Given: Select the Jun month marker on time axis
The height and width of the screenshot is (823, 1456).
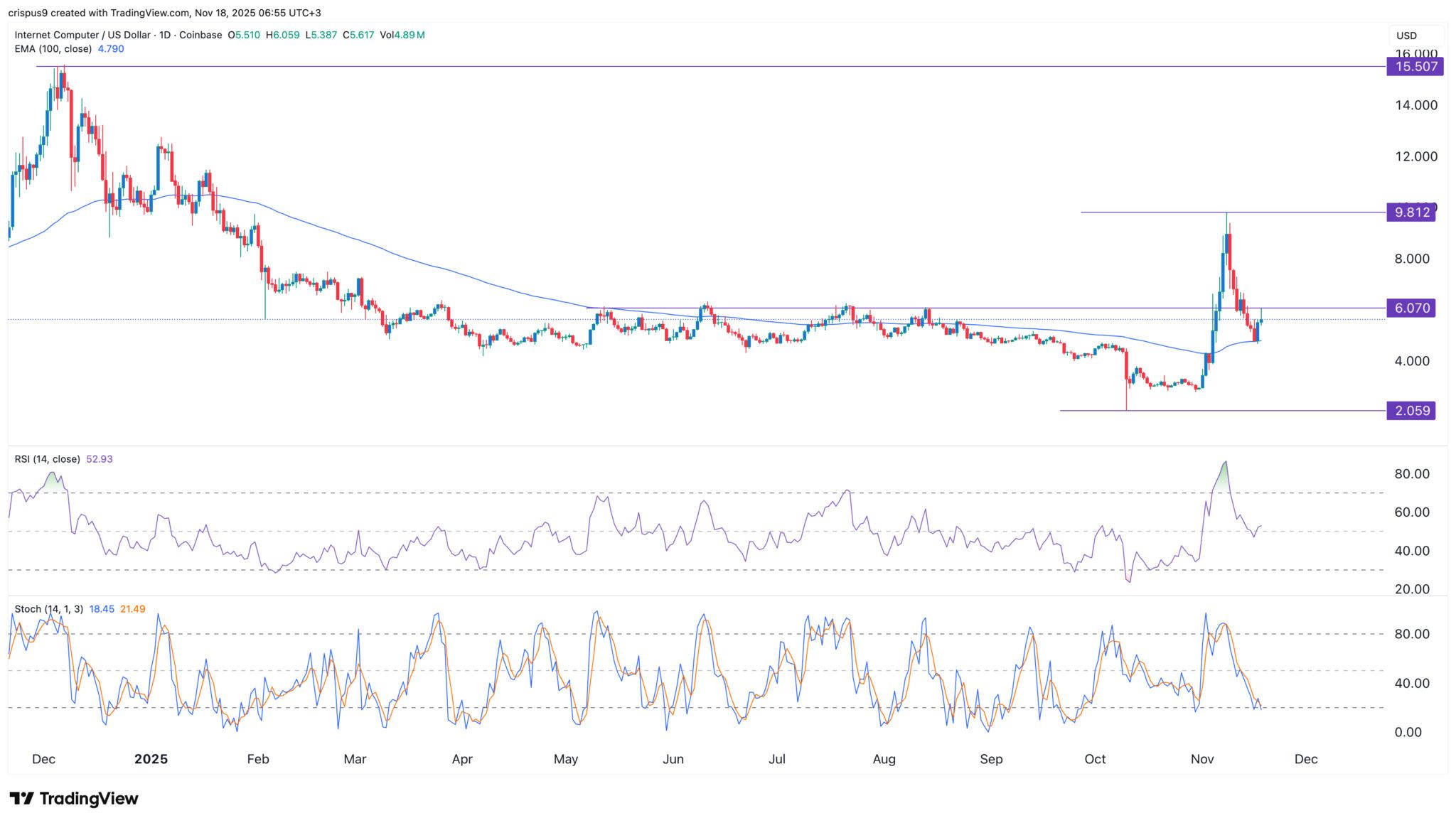Looking at the screenshot, I should pos(673,759).
